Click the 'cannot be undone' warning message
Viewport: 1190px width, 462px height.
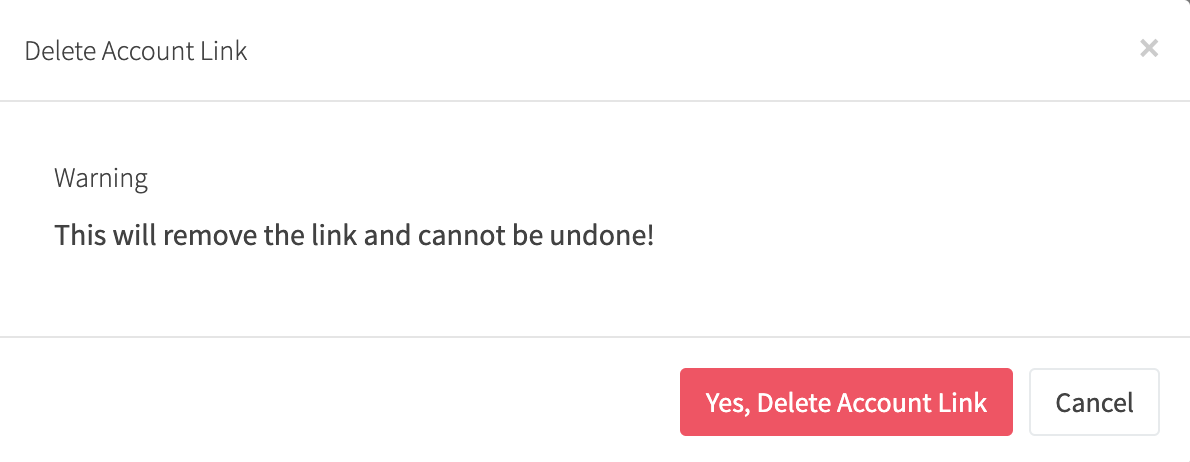click(x=354, y=237)
